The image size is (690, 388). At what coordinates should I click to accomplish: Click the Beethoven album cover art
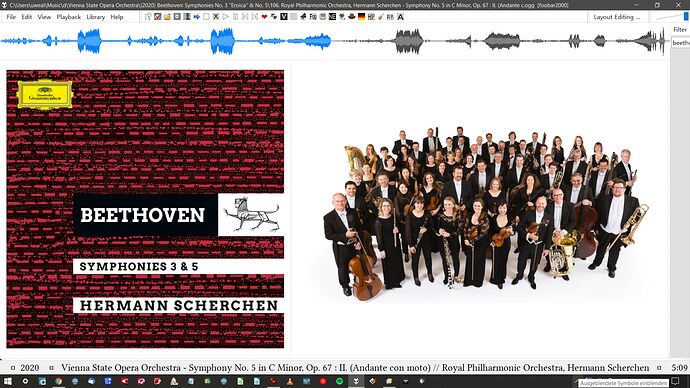(x=145, y=209)
